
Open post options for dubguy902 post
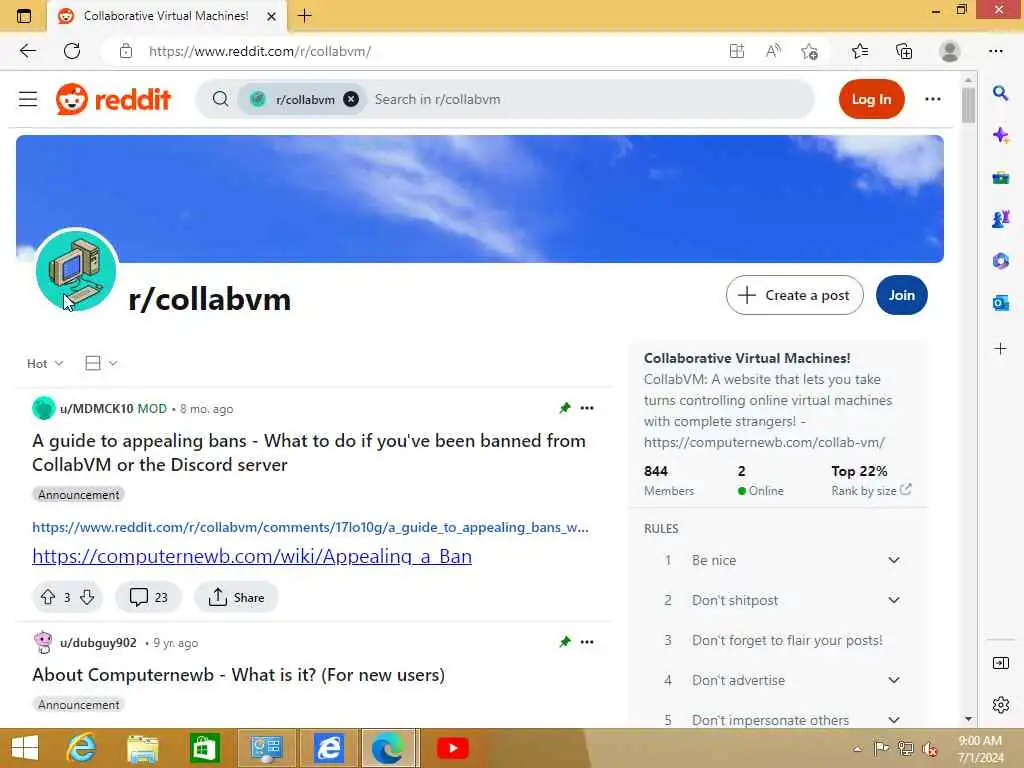587,642
